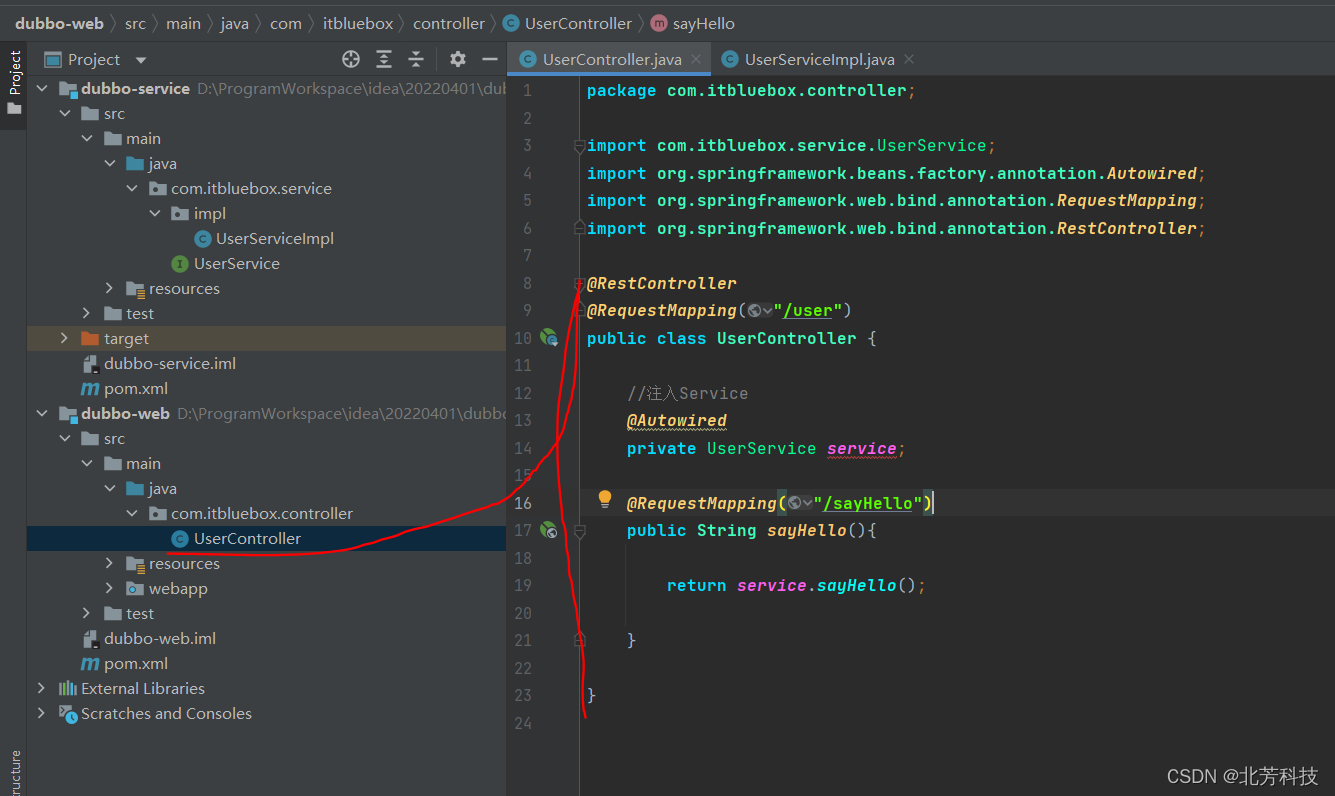The width and height of the screenshot is (1335, 796).
Task: Expand the webapp folder
Action: pos(110,588)
